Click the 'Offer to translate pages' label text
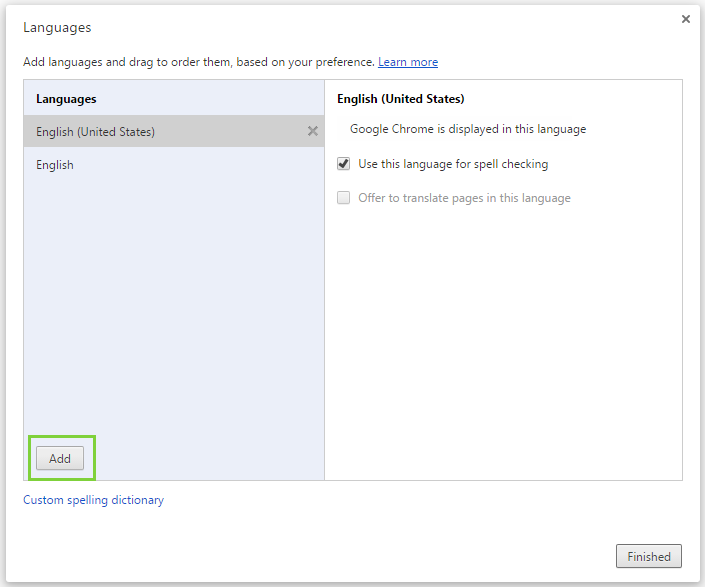This screenshot has height=587, width=705. click(x=464, y=198)
